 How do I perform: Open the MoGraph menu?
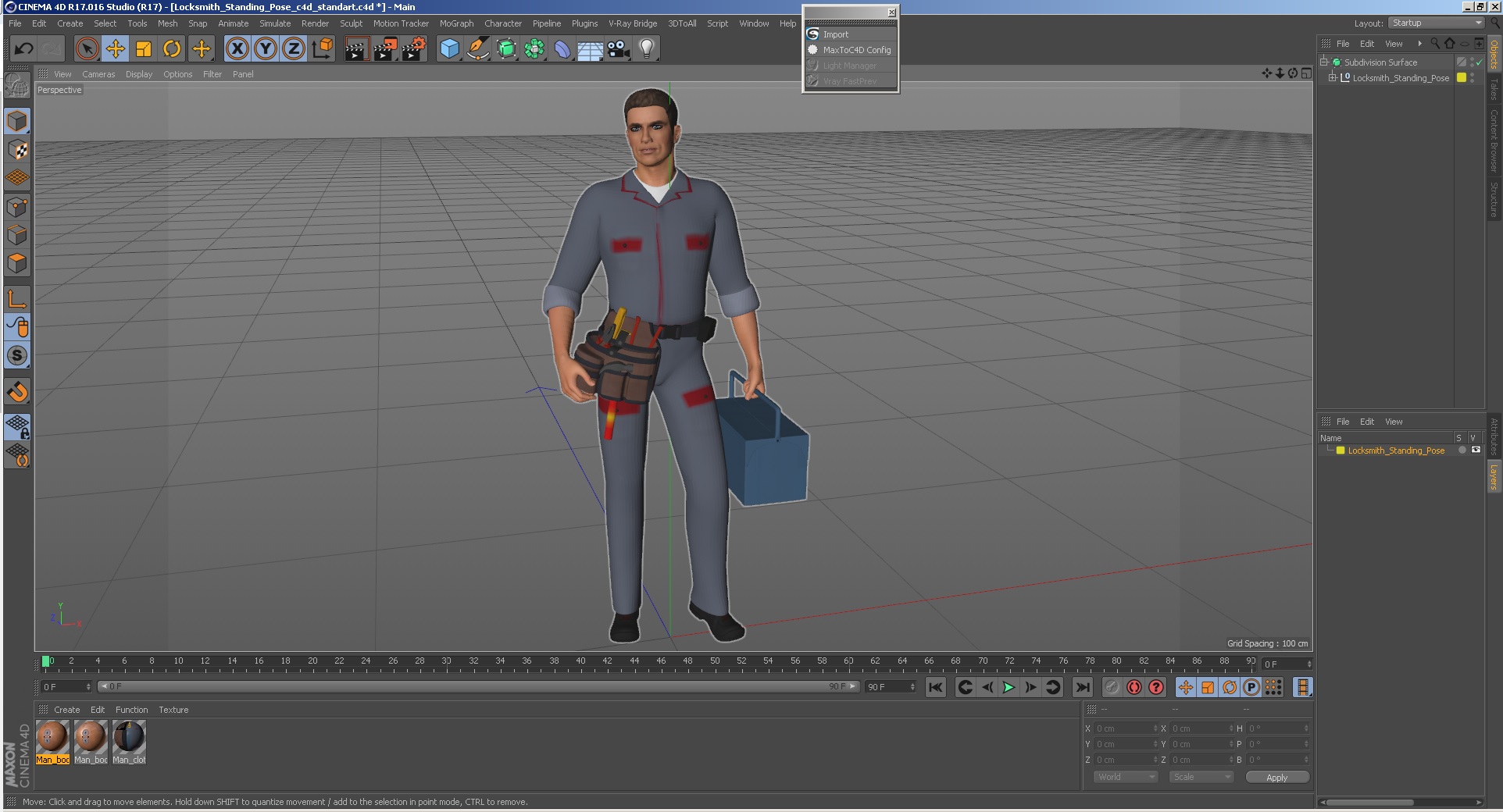(x=456, y=23)
